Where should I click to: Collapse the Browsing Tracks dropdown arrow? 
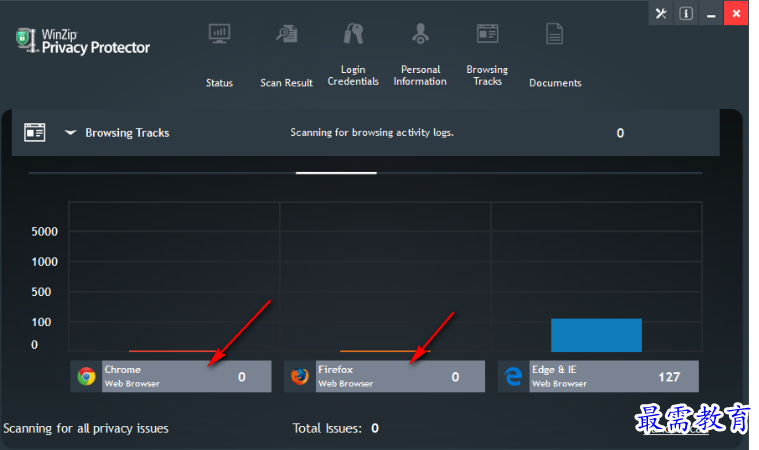coord(71,132)
